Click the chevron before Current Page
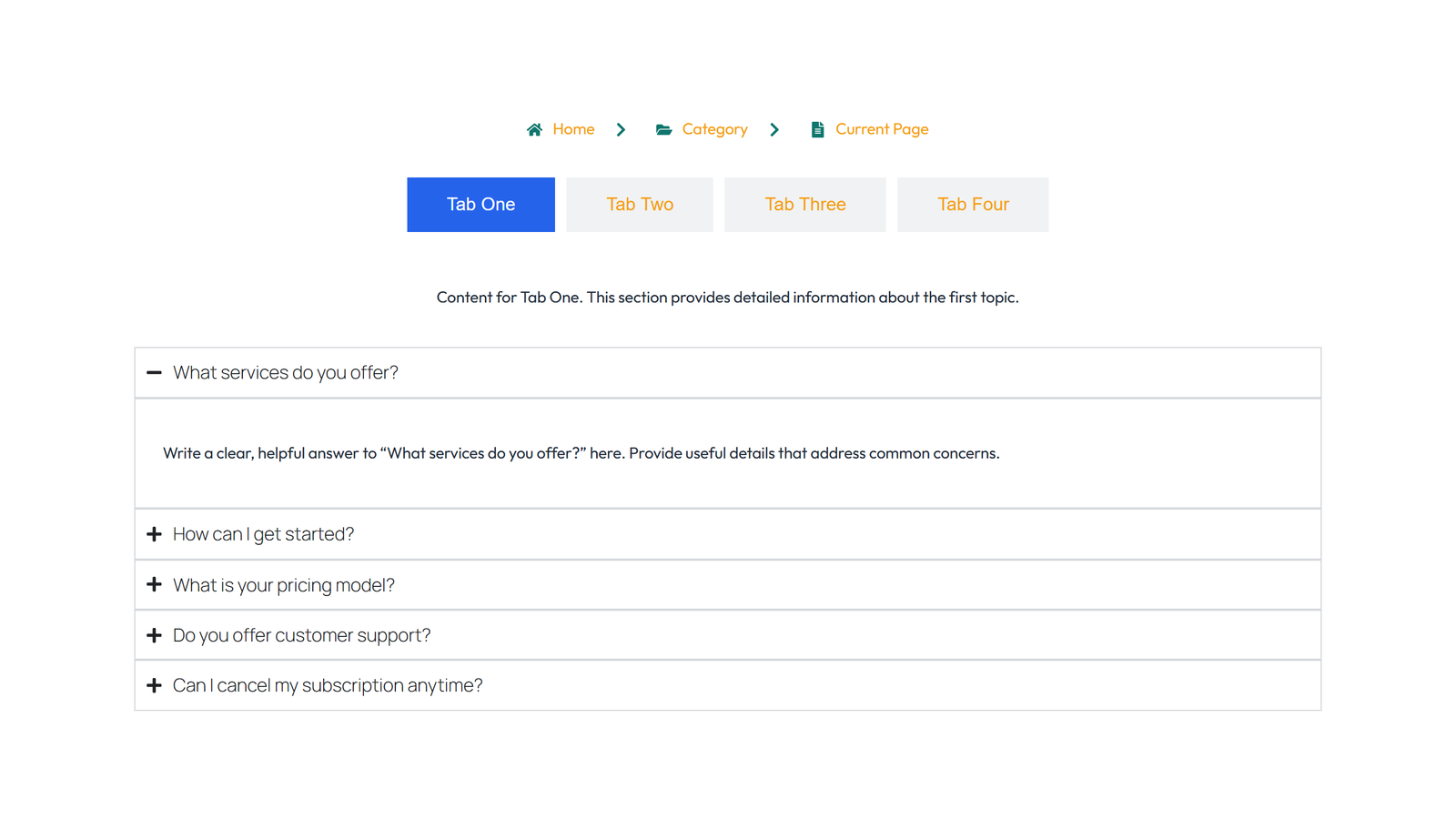 click(774, 129)
